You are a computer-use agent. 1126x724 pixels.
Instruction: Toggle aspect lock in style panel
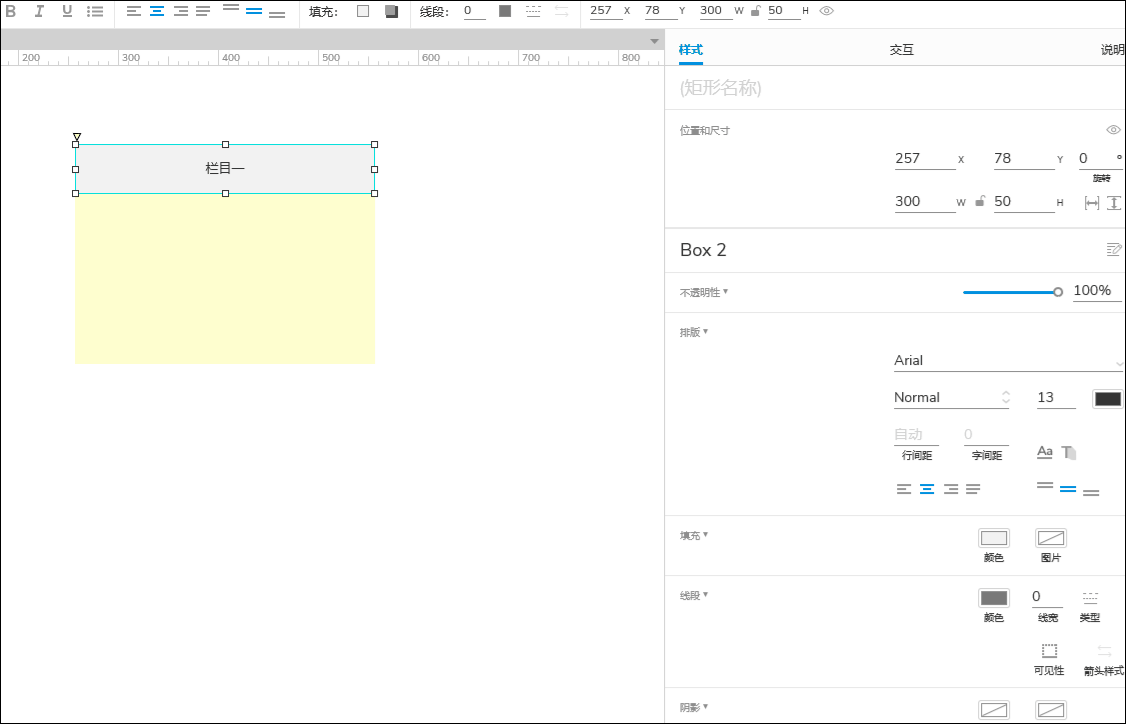coord(980,202)
